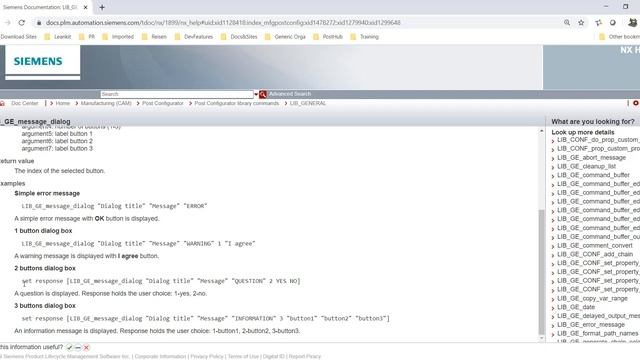The width and height of the screenshot is (640, 360).
Task: Open the PostHub bookmark folder
Action: [x=328, y=37]
